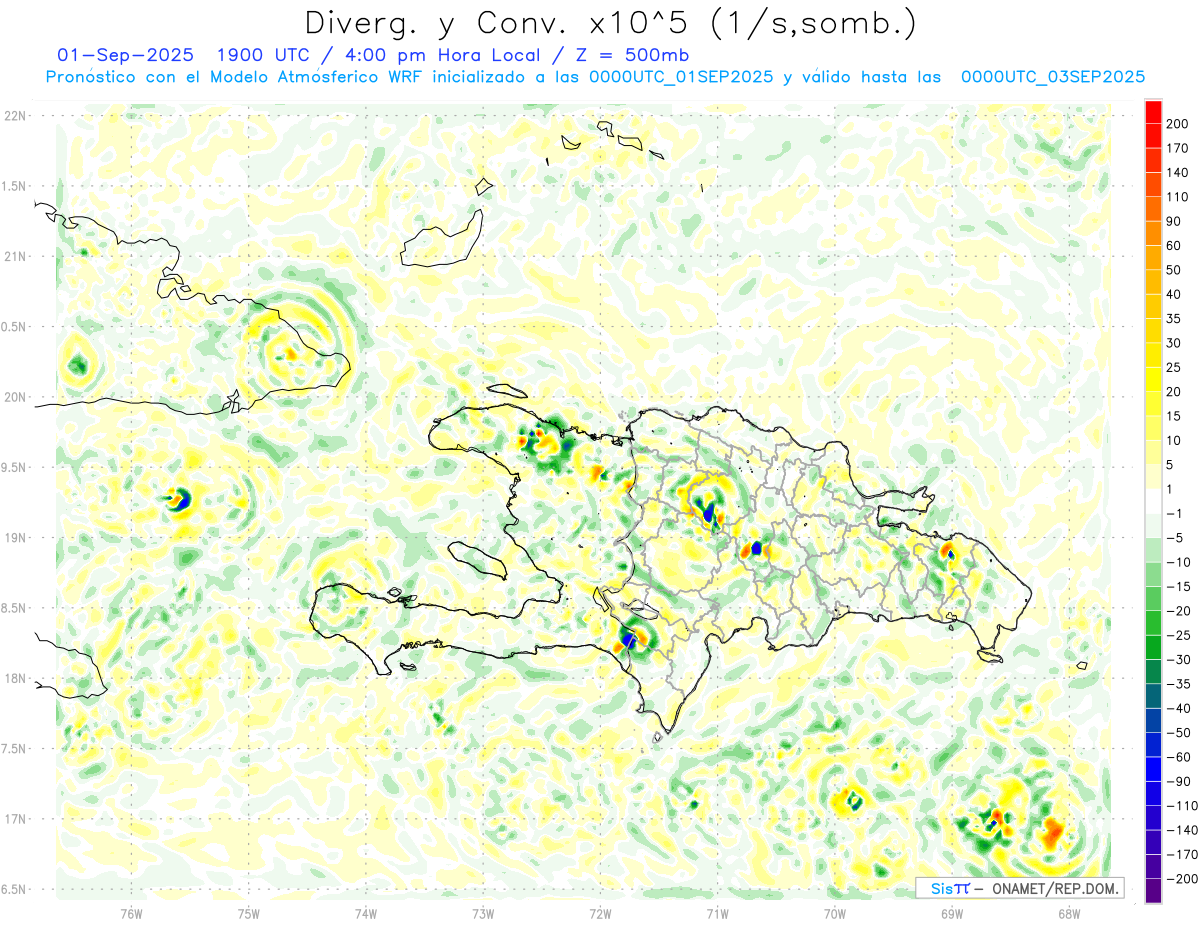The width and height of the screenshot is (1200, 927).
Task: Click the '0000UTC_03SEP2025' valid-until timestamp
Action: (x=1052, y=77)
